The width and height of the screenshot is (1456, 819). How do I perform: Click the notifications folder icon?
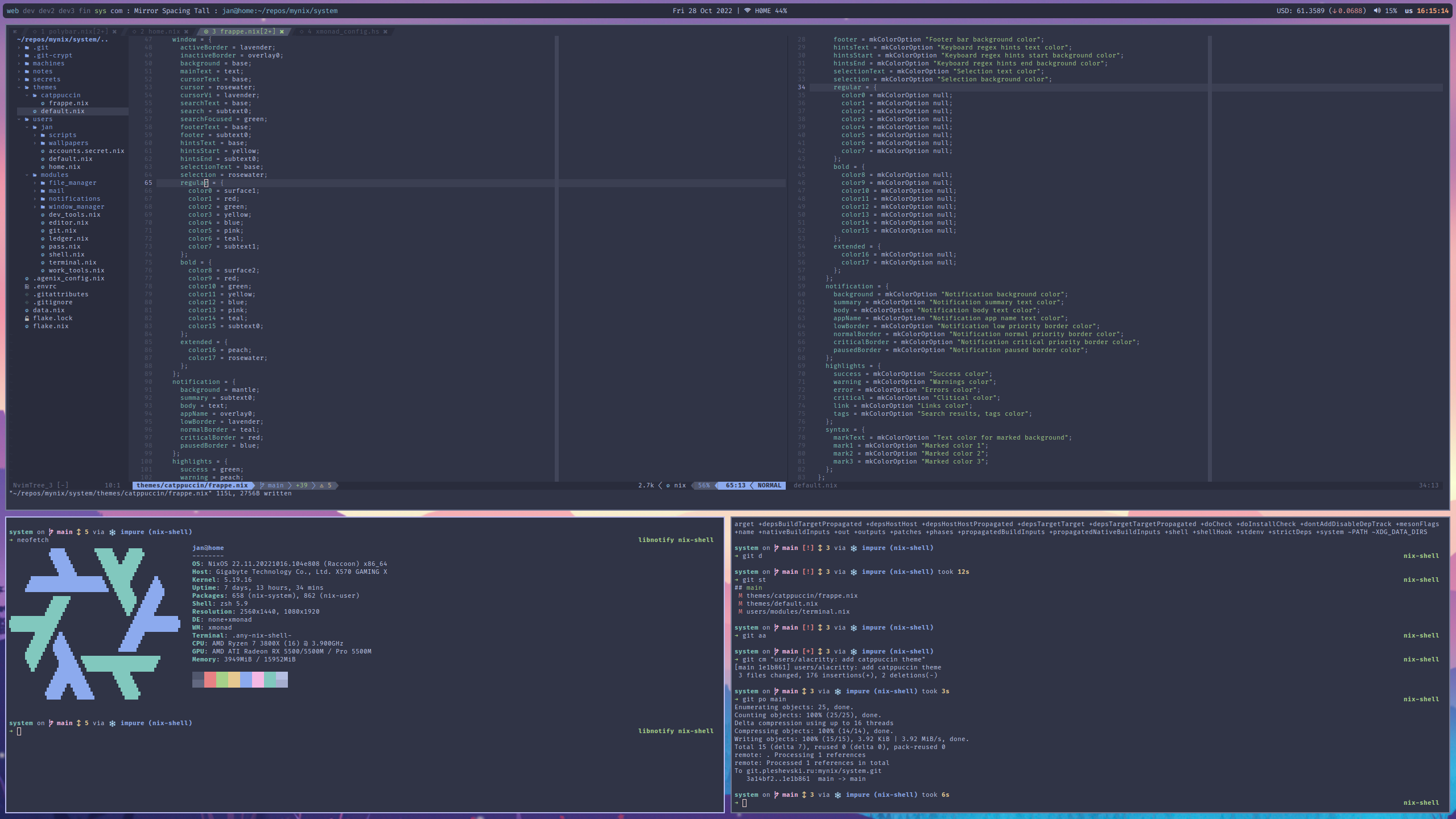[43, 199]
